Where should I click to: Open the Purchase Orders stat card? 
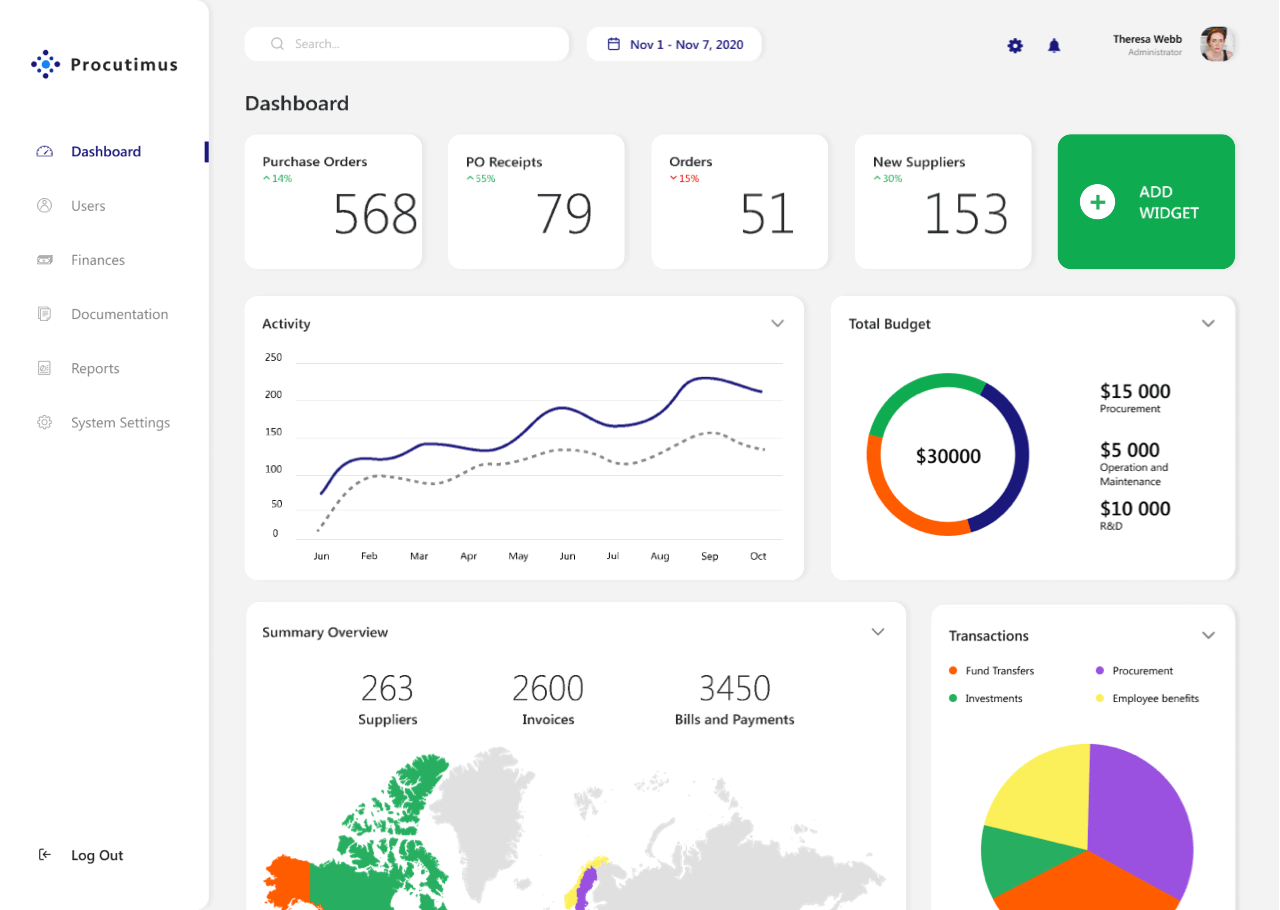pos(333,202)
